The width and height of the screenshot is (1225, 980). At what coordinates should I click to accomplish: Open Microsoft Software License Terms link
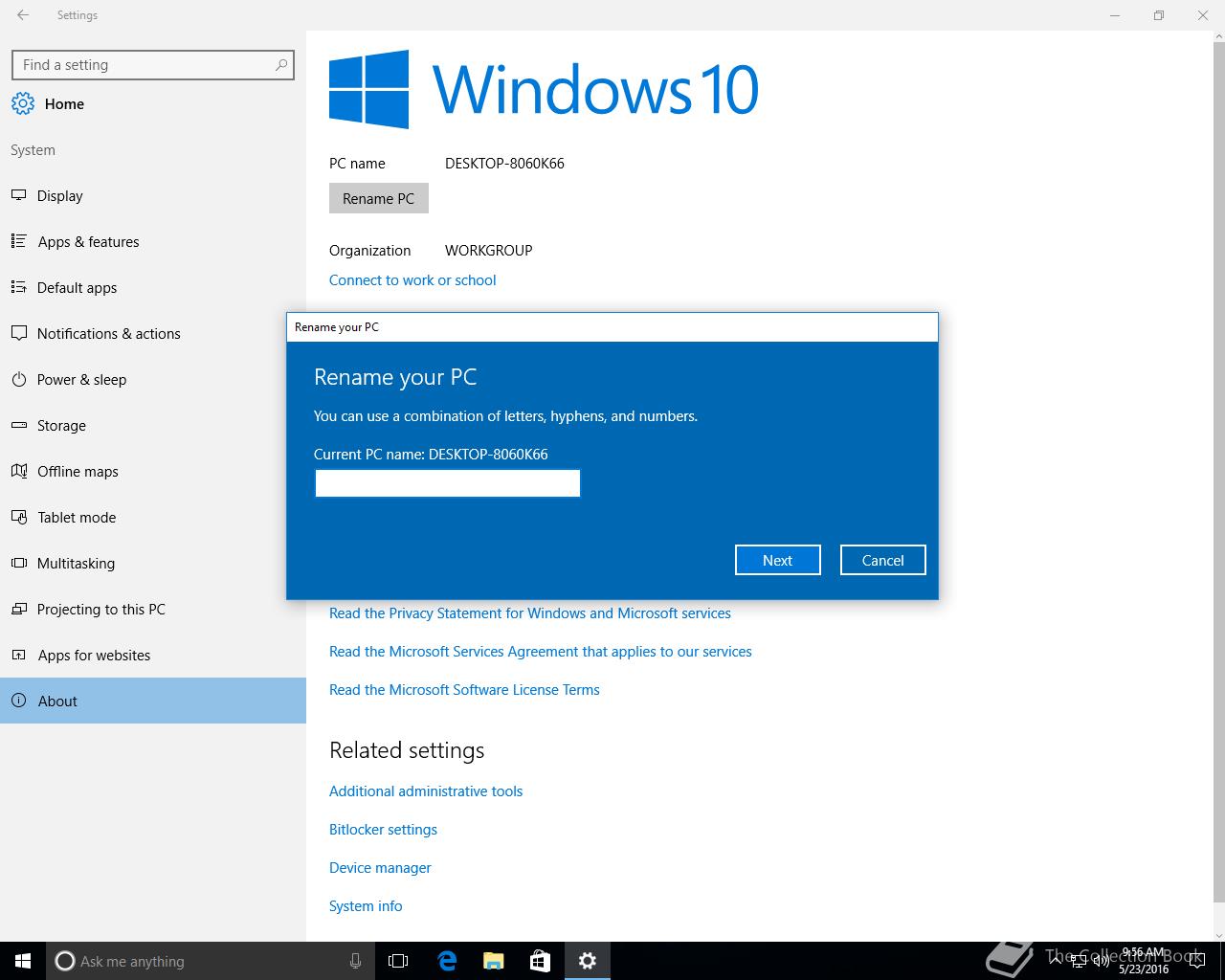click(x=464, y=689)
